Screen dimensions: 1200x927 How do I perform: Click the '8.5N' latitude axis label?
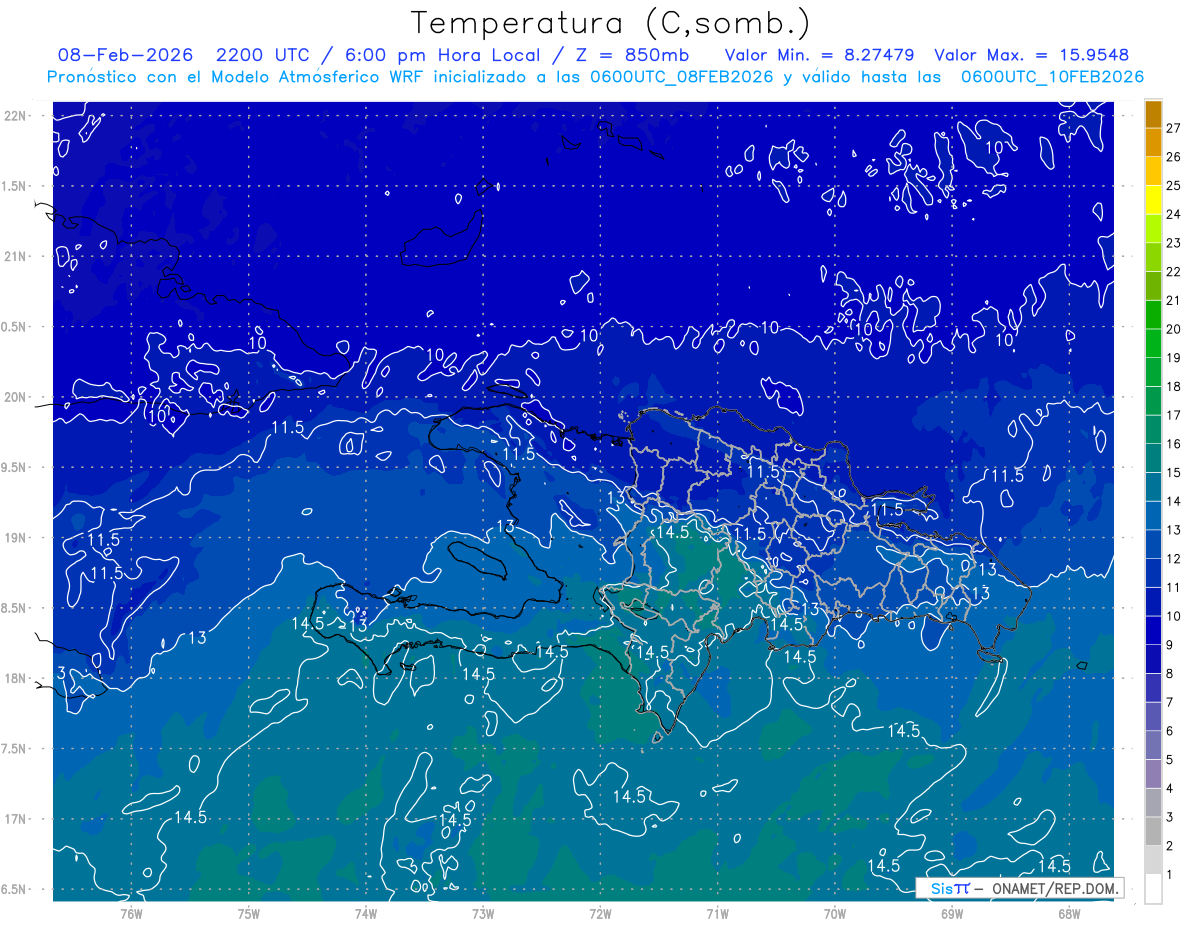[x=15, y=609]
